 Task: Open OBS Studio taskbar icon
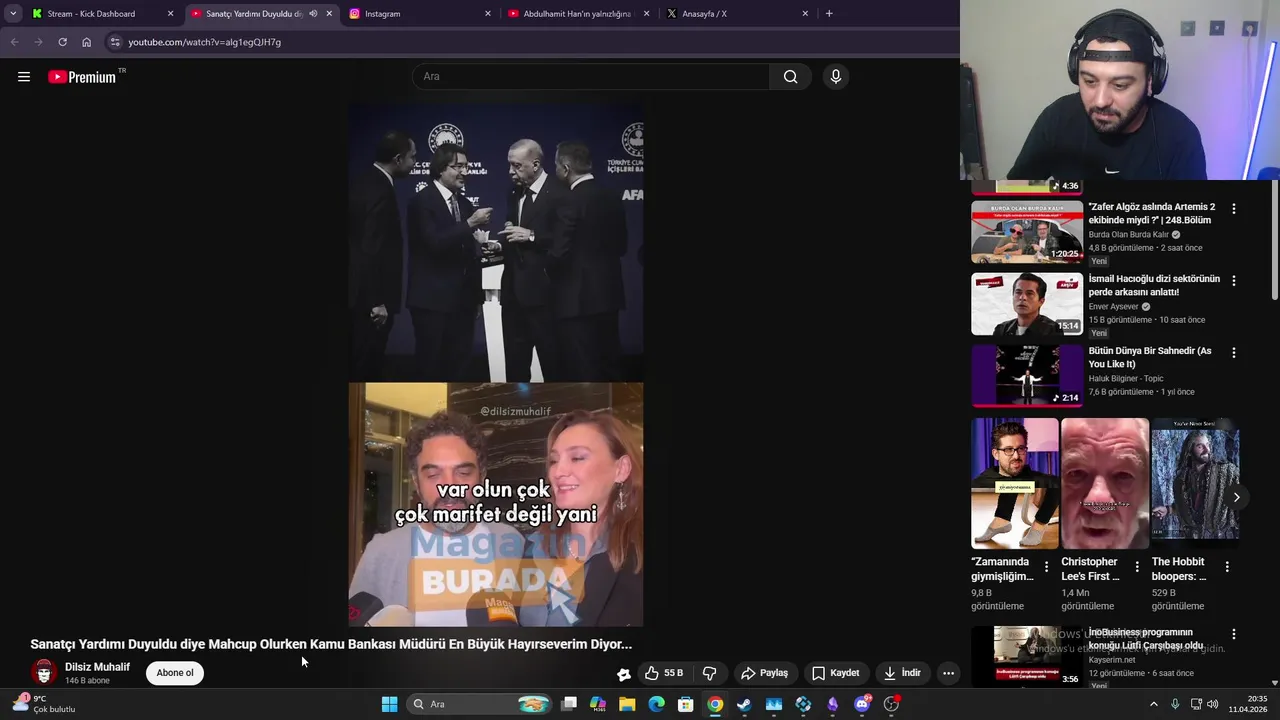pyautogui.click(x=891, y=704)
